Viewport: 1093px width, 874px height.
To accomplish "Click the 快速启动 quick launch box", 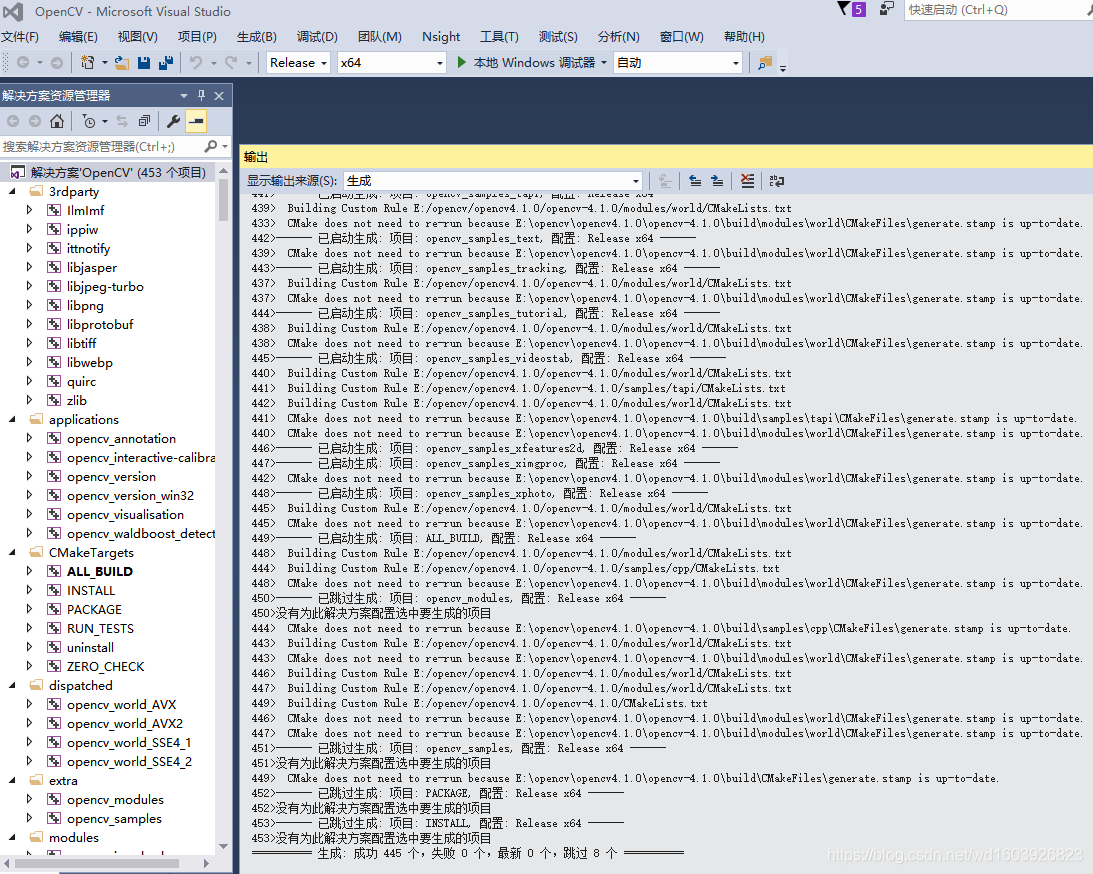I will 998,10.
